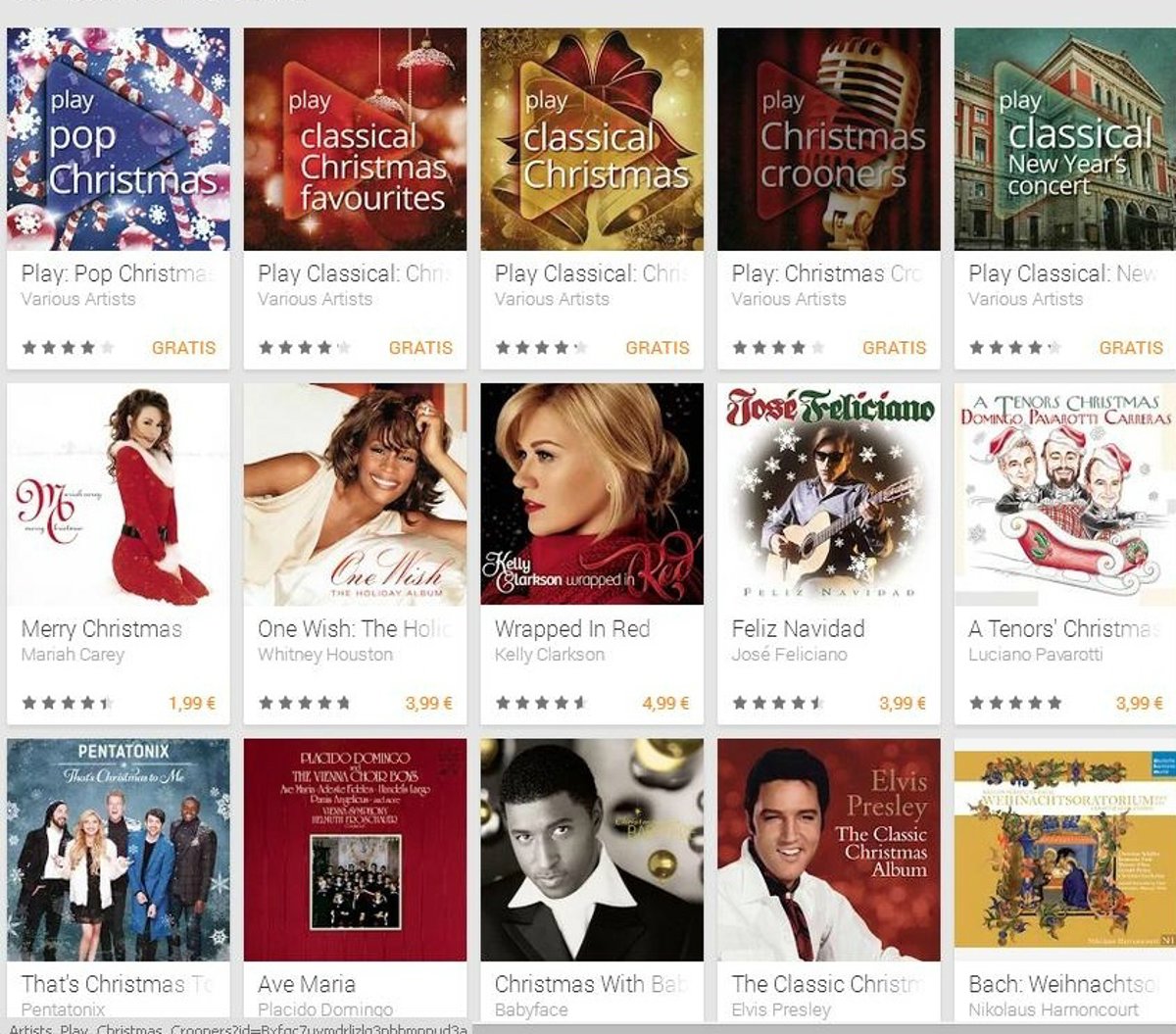The height and width of the screenshot is (1034, 1176).
Task: Buy Wrapped In Red for 4,99 €
Action: (x=665, y=703)
